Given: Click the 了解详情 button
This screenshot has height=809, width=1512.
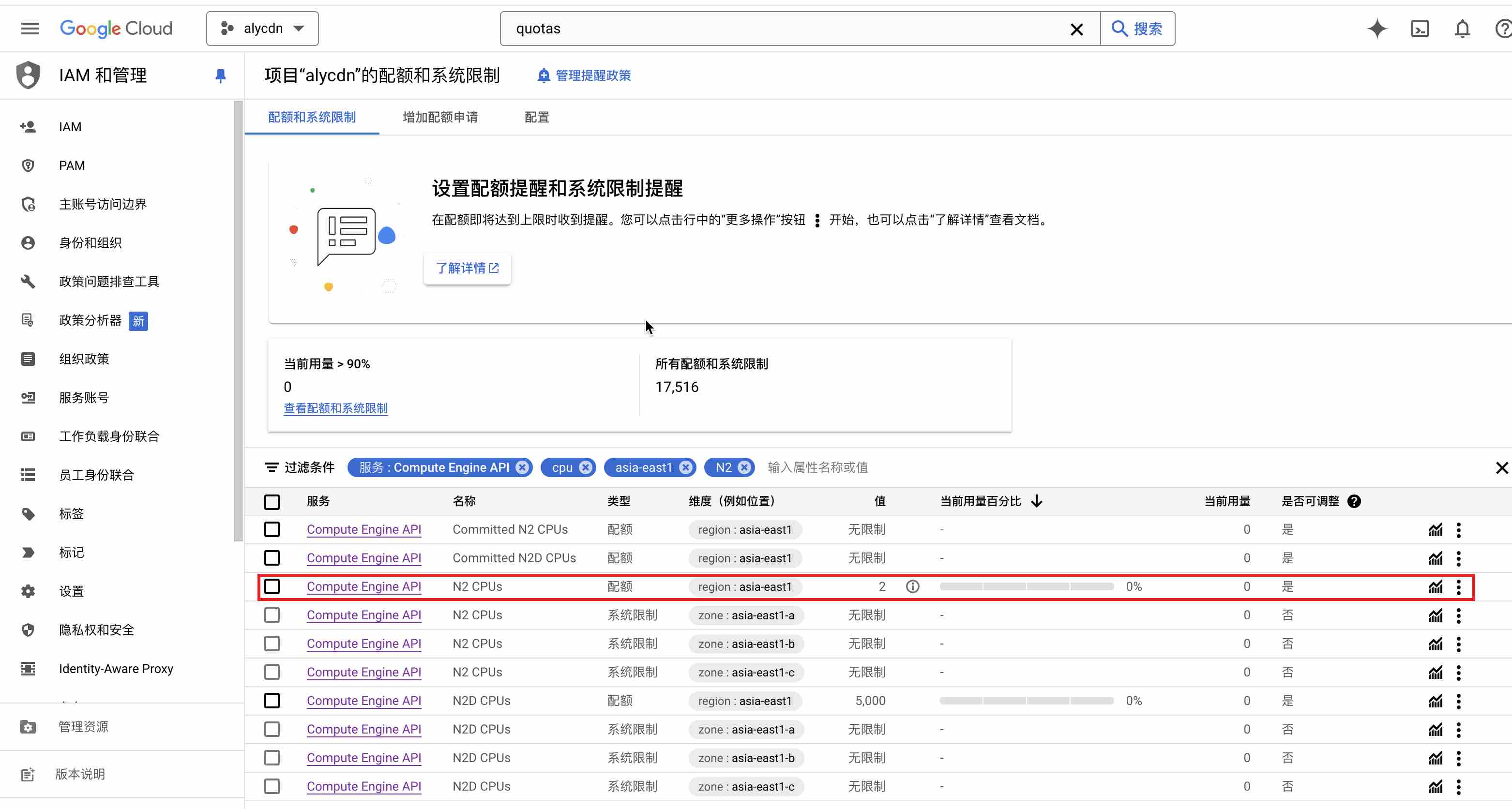Looking at the screenshot, I should [467, 269].
